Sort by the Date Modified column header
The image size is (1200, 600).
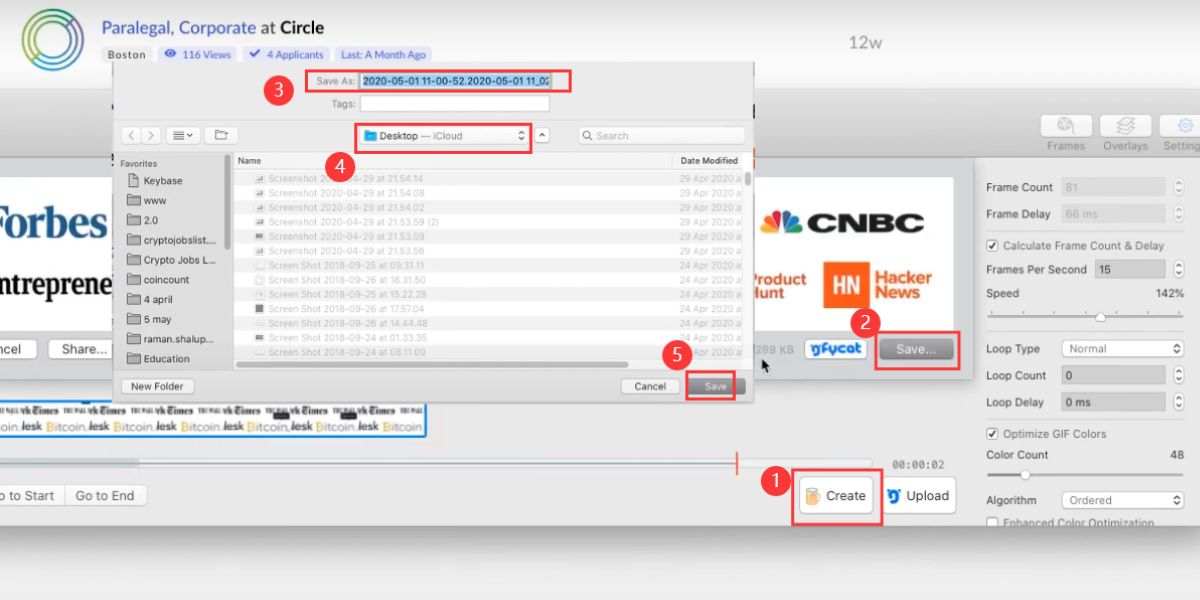tap(709, 160)
